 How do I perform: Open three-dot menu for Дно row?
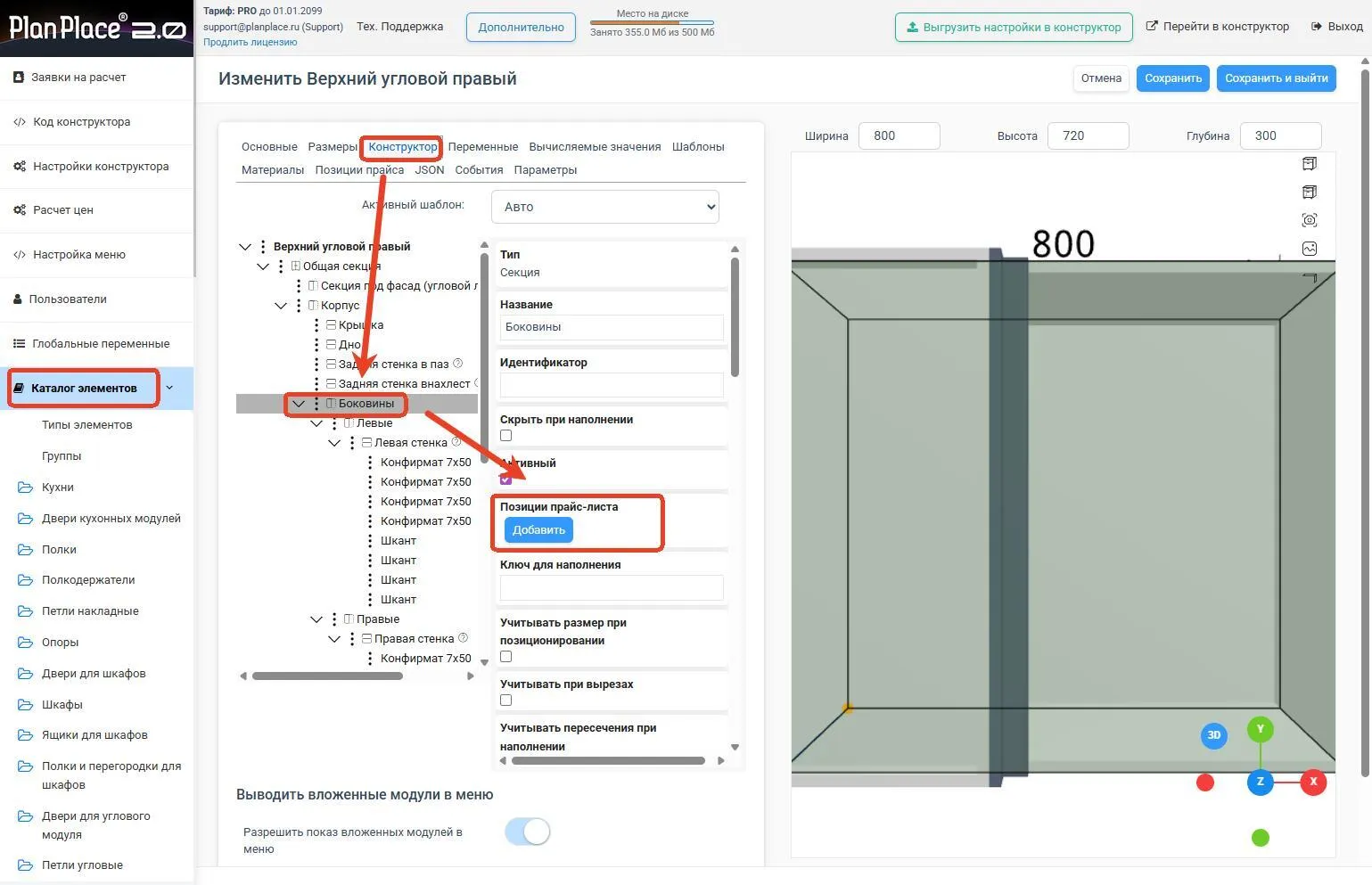[316, 345]
